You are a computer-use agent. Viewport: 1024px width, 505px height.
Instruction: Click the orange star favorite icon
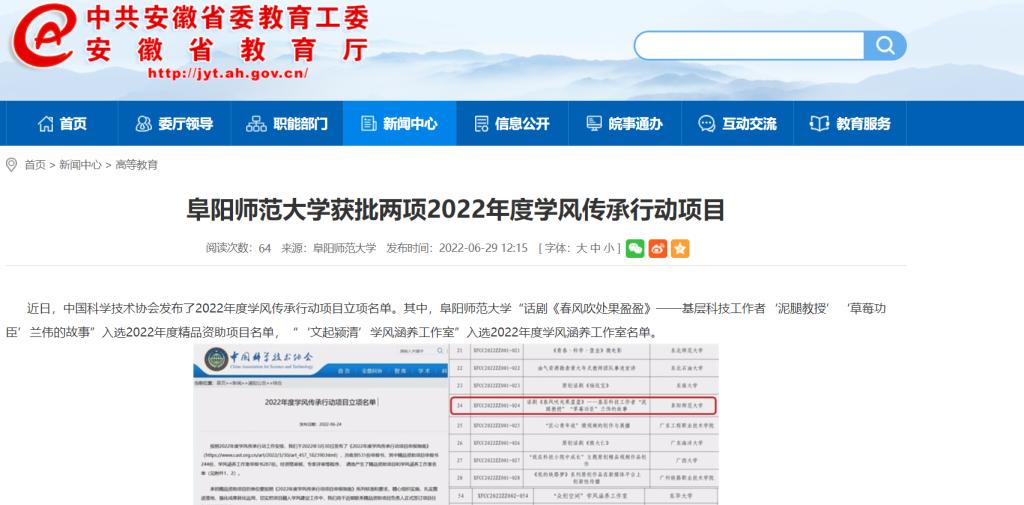(680, 248)
